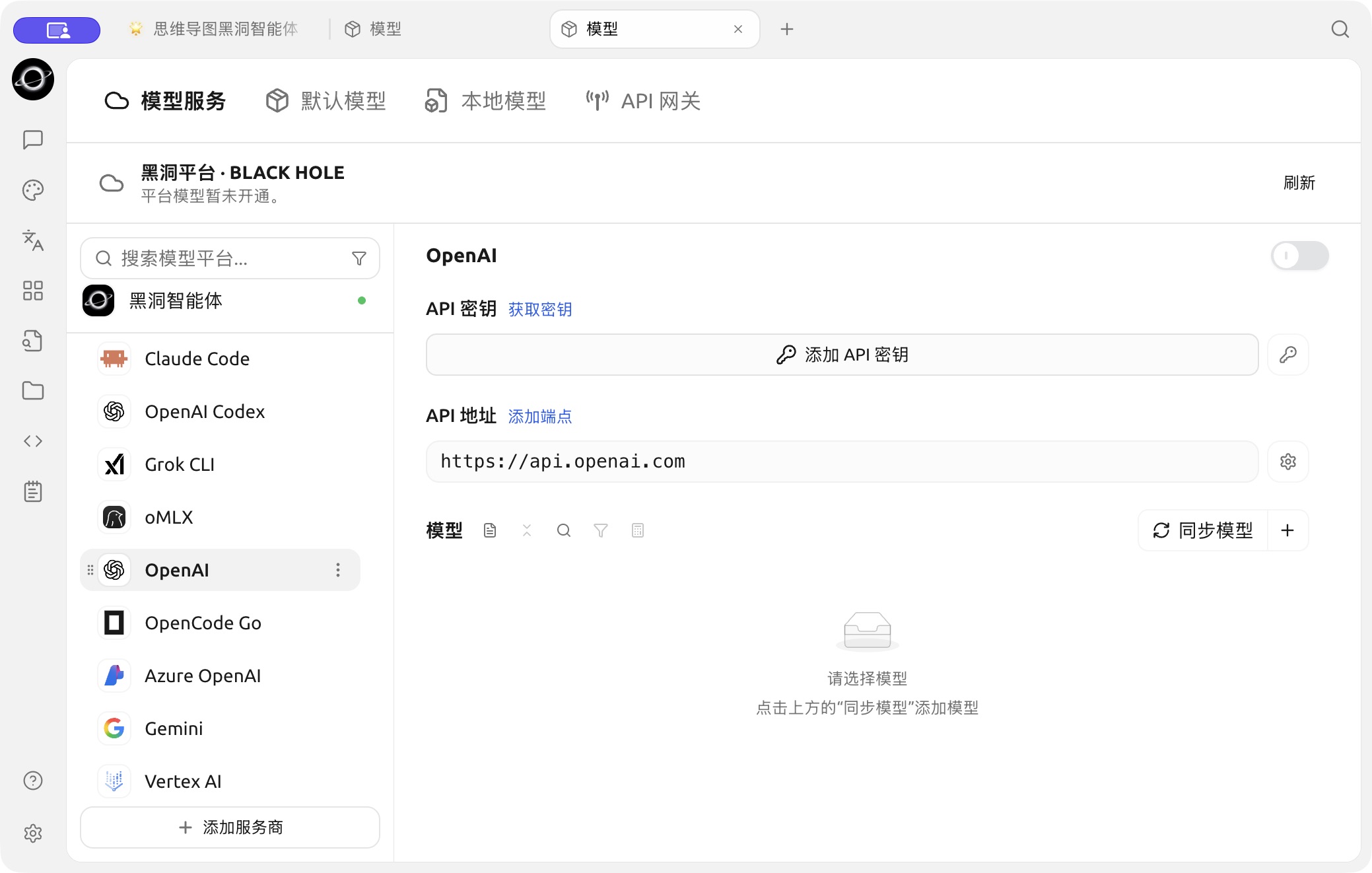Open the clipboard notes icon in sidebar
The image size is (1372, 873).
pyautogui.click(x=33, y=491)
